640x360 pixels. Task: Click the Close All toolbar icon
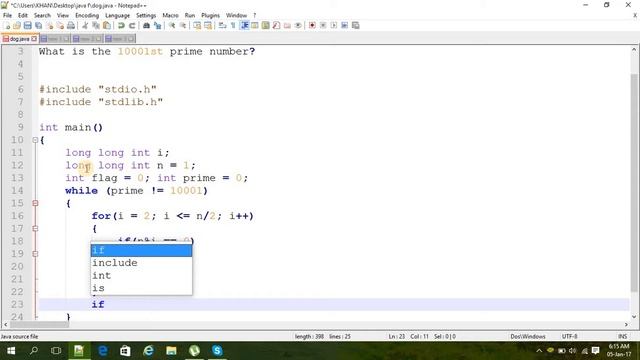pos(60,26)
